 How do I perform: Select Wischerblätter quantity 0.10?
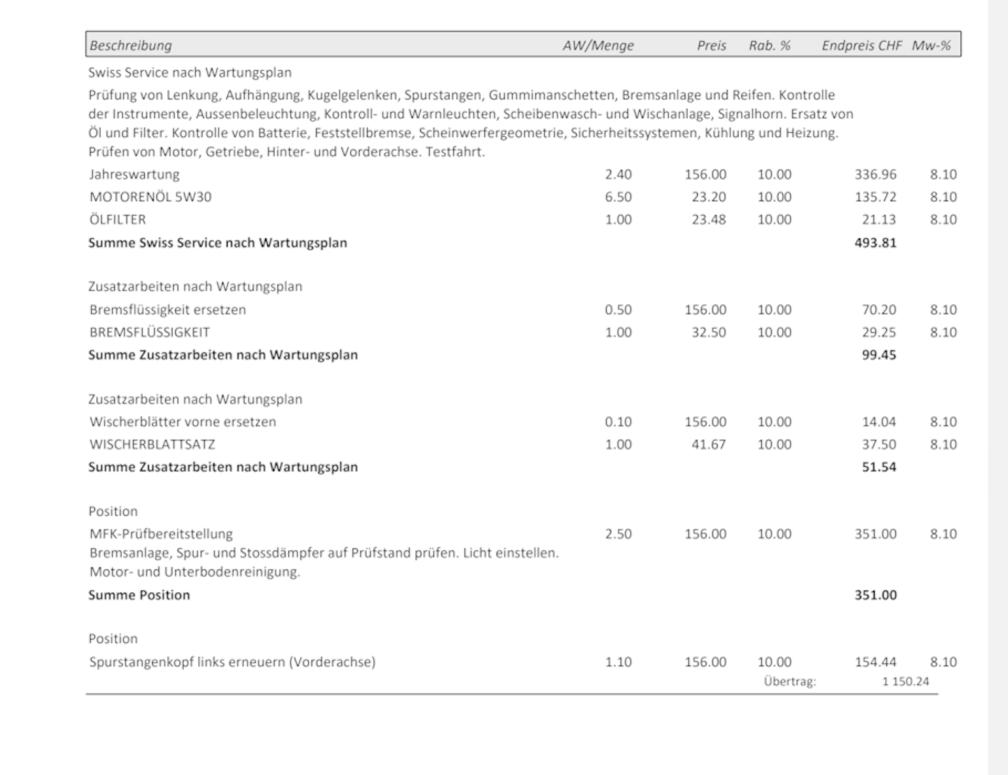[x=618, y=422]
